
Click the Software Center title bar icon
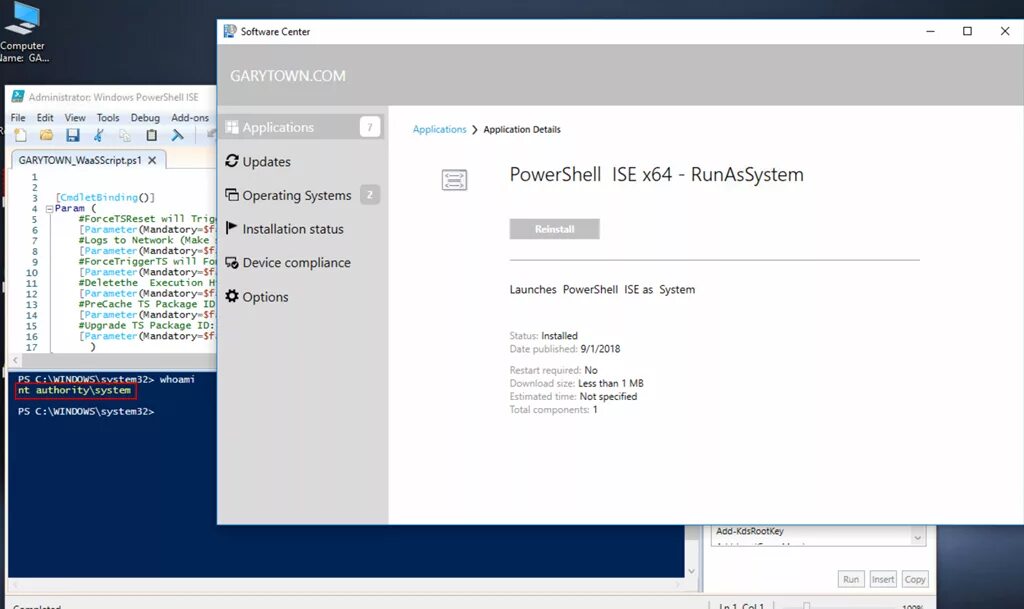(x=230, y=31)
